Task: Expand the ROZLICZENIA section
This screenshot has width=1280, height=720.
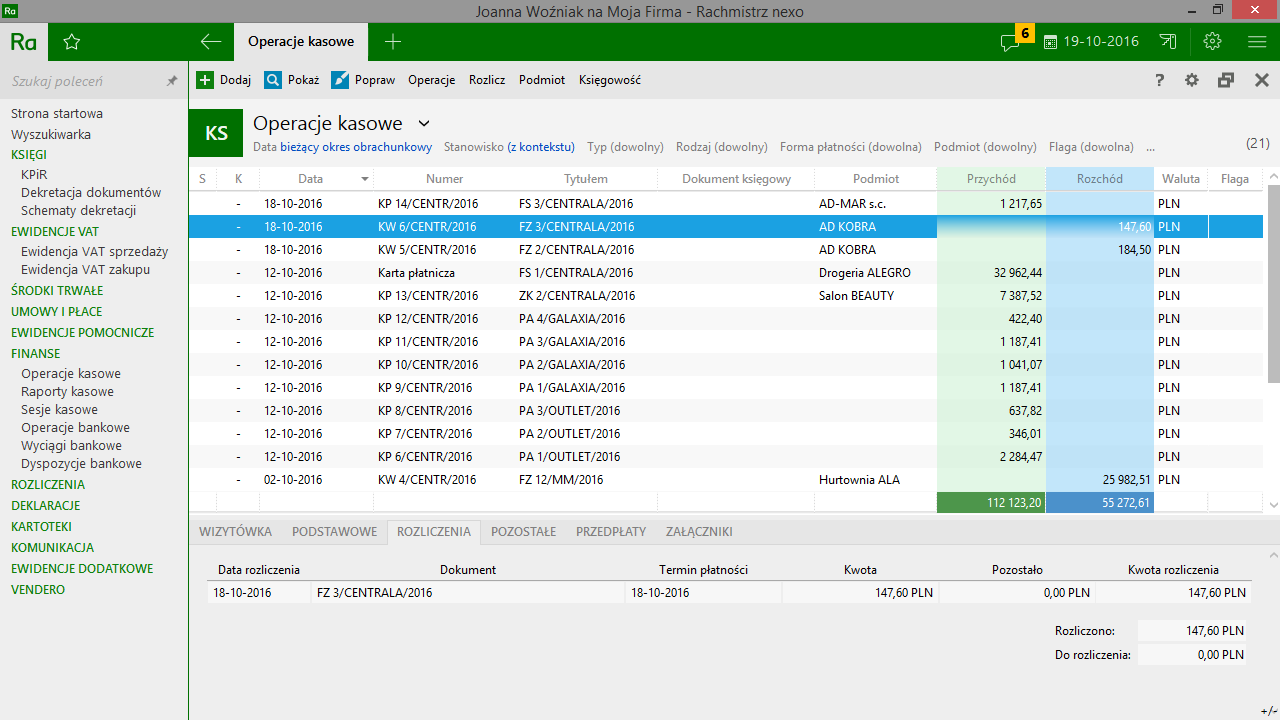Action: click(x=48, y=484)
